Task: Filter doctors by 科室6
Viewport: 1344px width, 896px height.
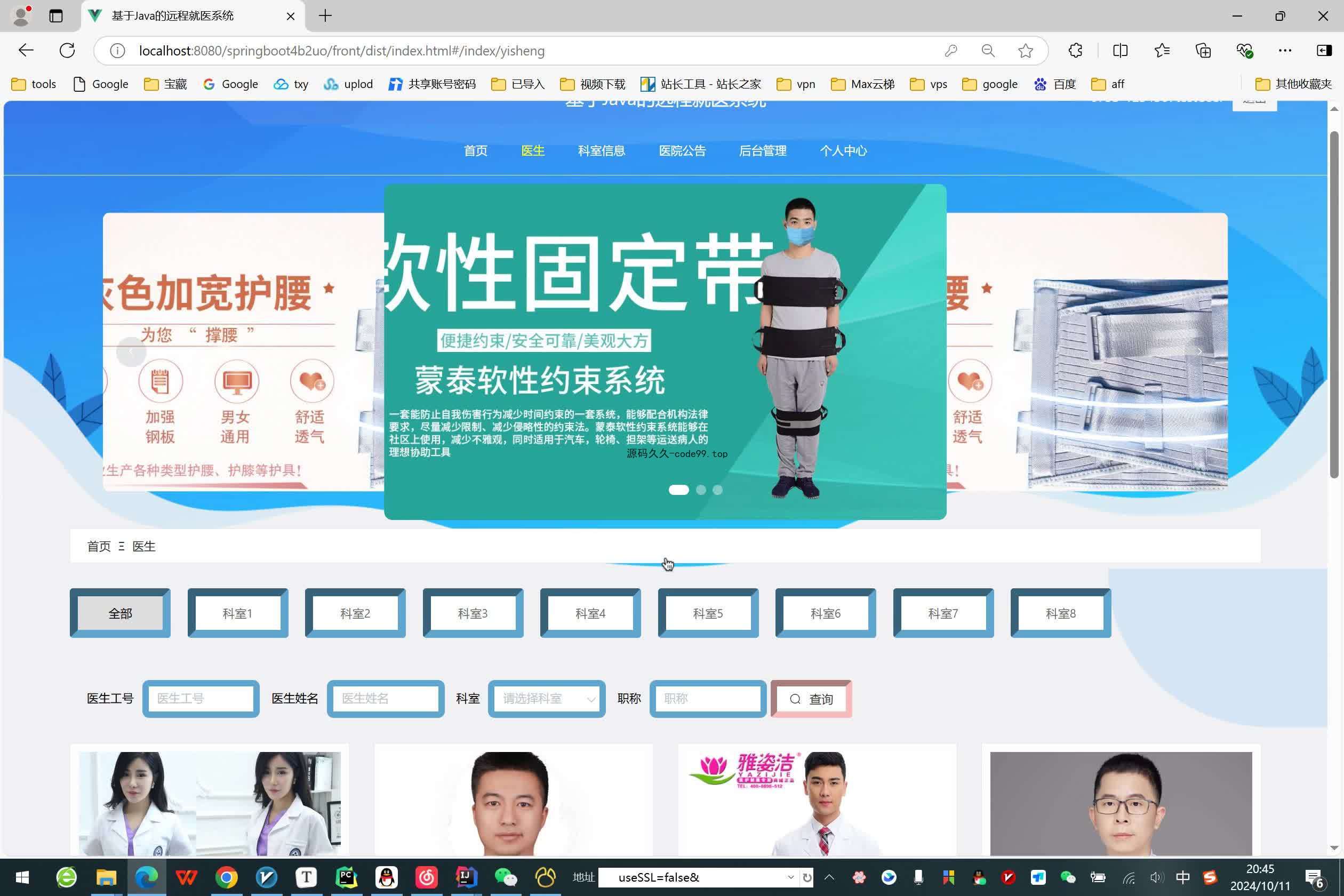Action: click(x=826, y=613)
